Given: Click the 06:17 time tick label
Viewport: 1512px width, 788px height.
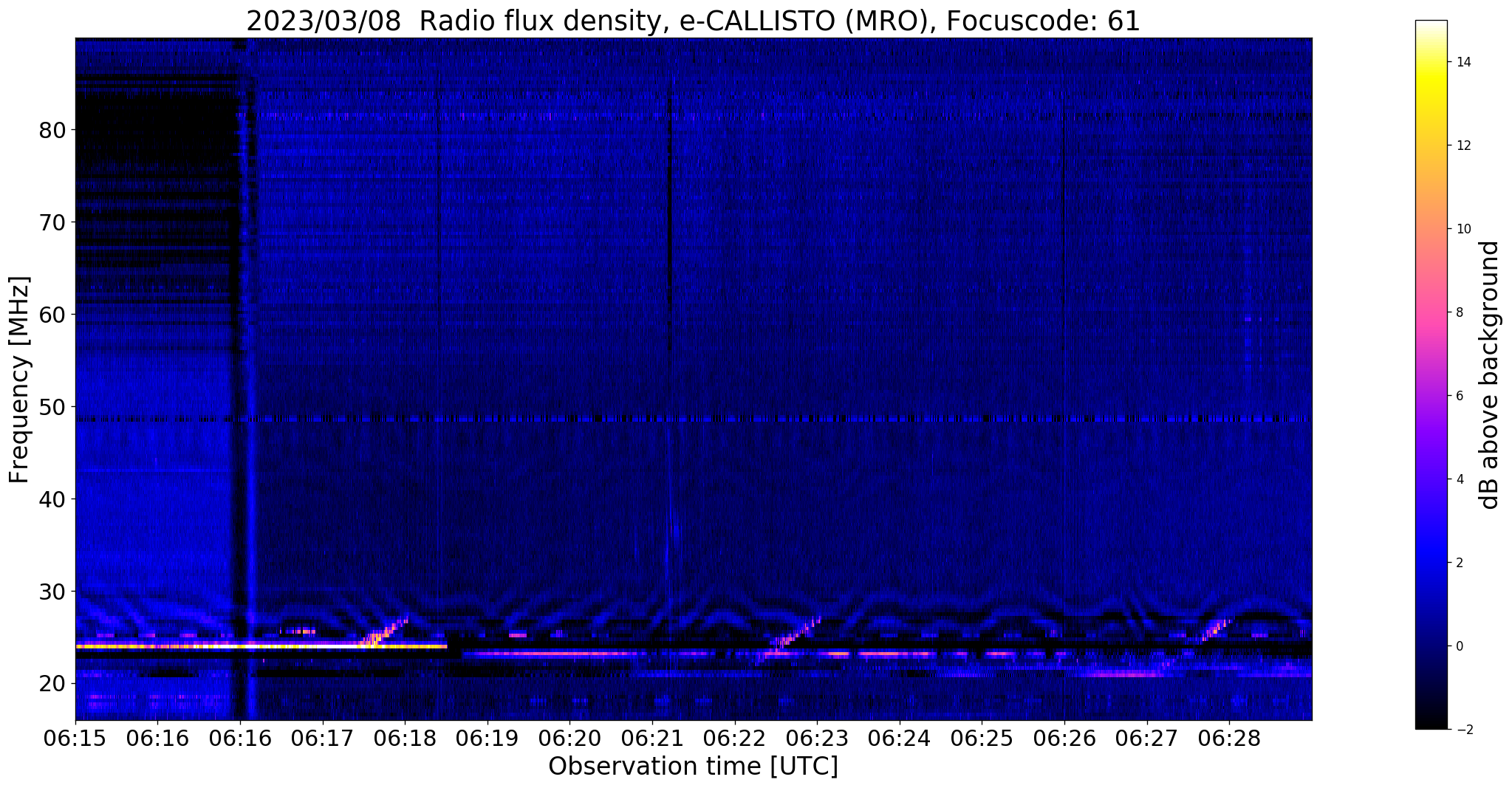Looking at the screenshot, I should (x=322, y=739).
